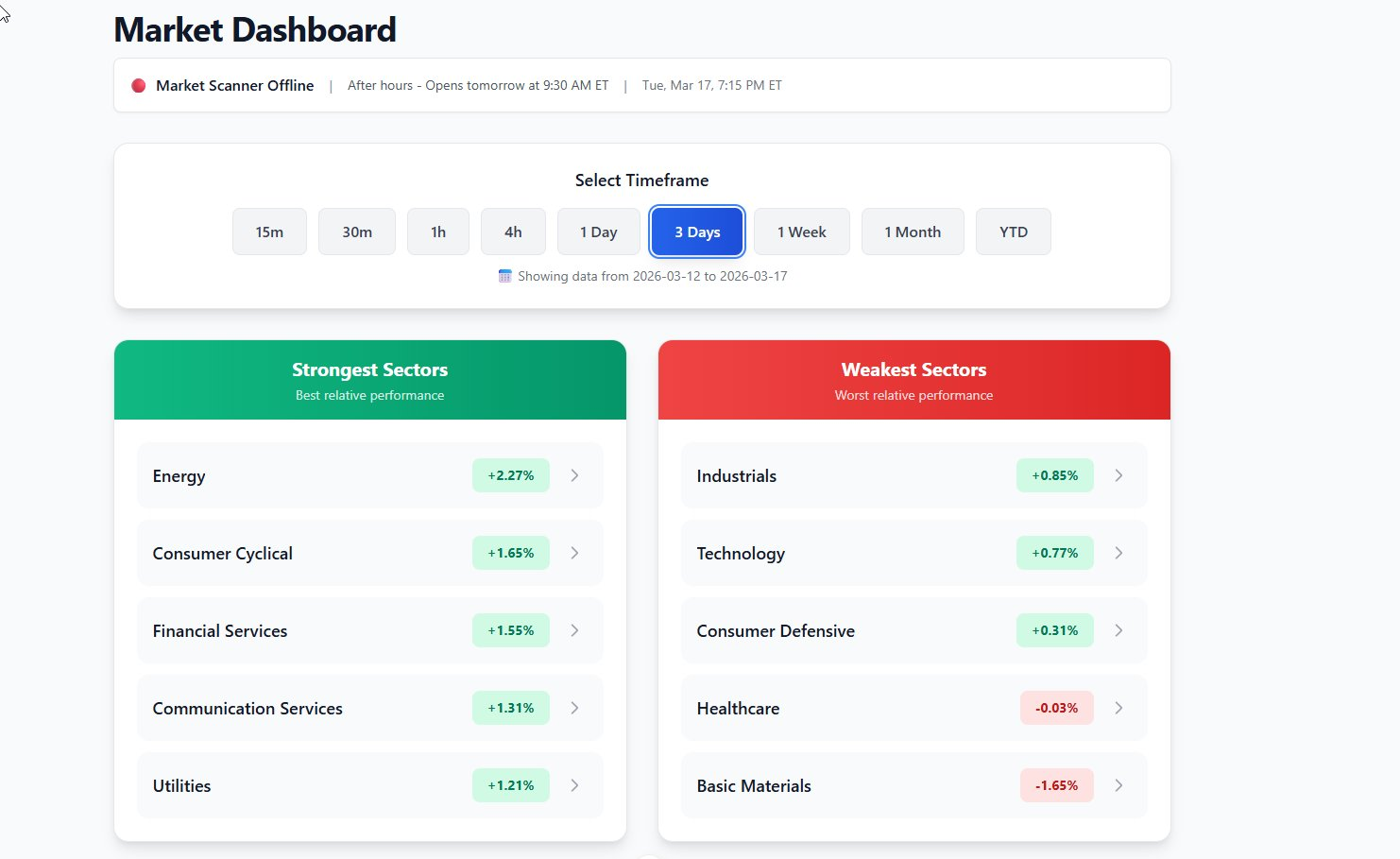Click the Energy +2.27% badge
Image resolution: width=1400 pixels, height=859 pixels.
point(511,475)
